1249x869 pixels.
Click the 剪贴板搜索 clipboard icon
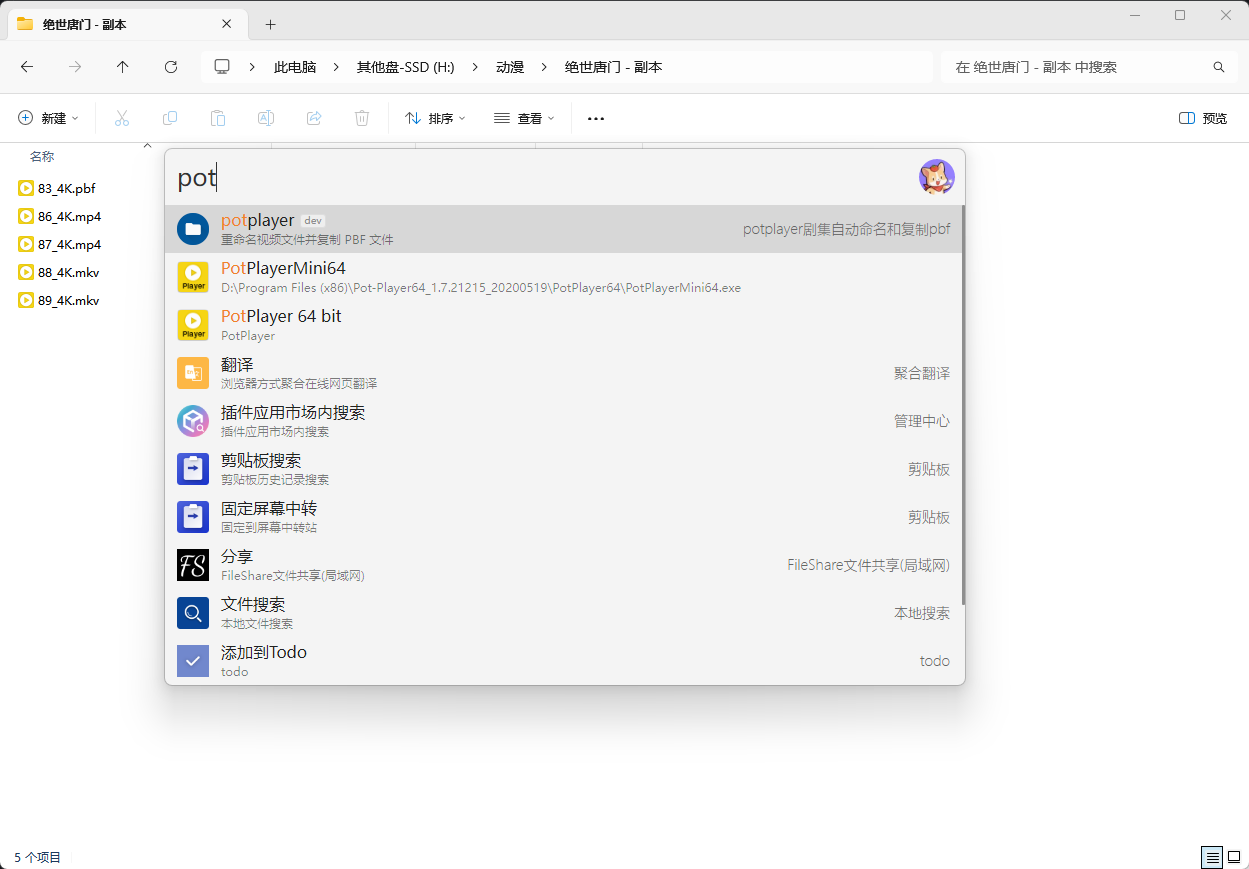tap(193, 469)
